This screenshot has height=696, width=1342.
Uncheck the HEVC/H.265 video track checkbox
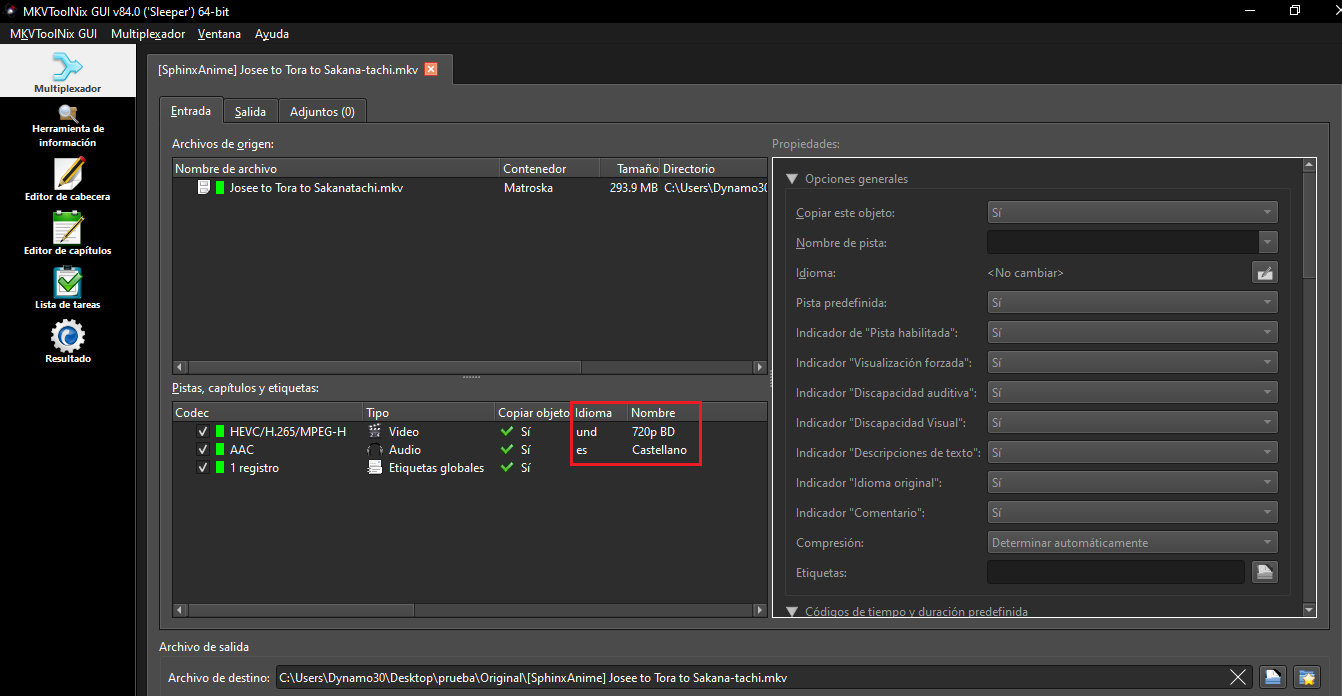pos(203,432)
